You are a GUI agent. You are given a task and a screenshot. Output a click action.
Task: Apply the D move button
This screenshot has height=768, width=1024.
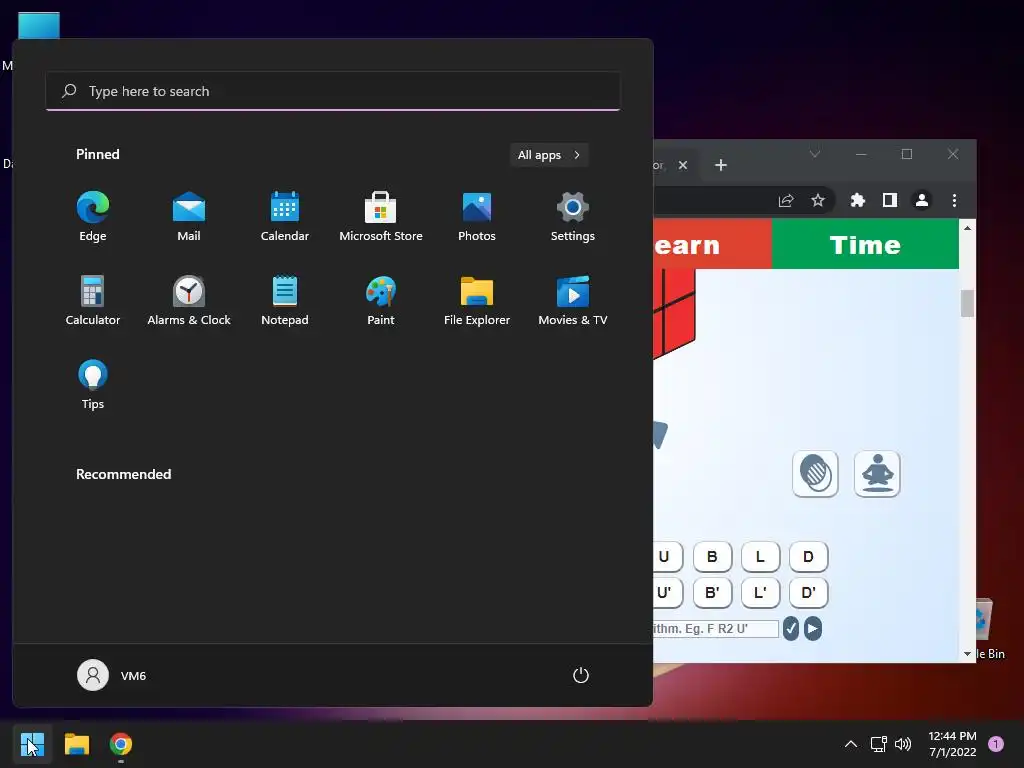click(808, 557)
